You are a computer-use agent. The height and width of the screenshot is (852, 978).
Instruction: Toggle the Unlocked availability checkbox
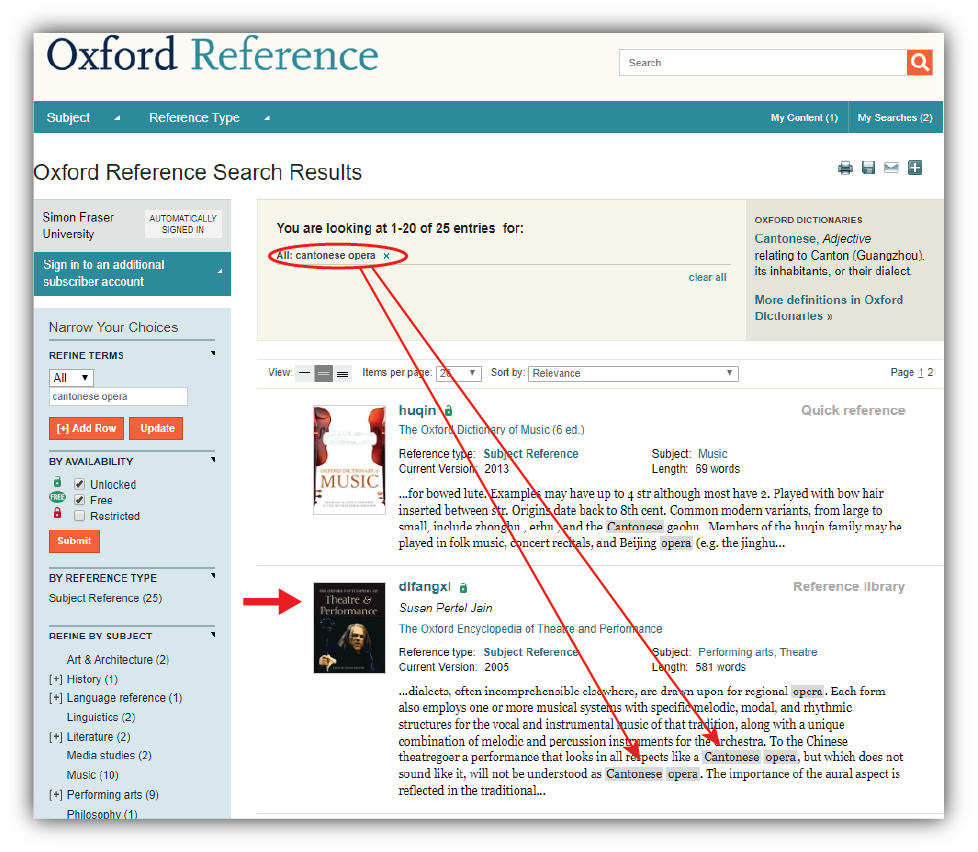point(79,484)
